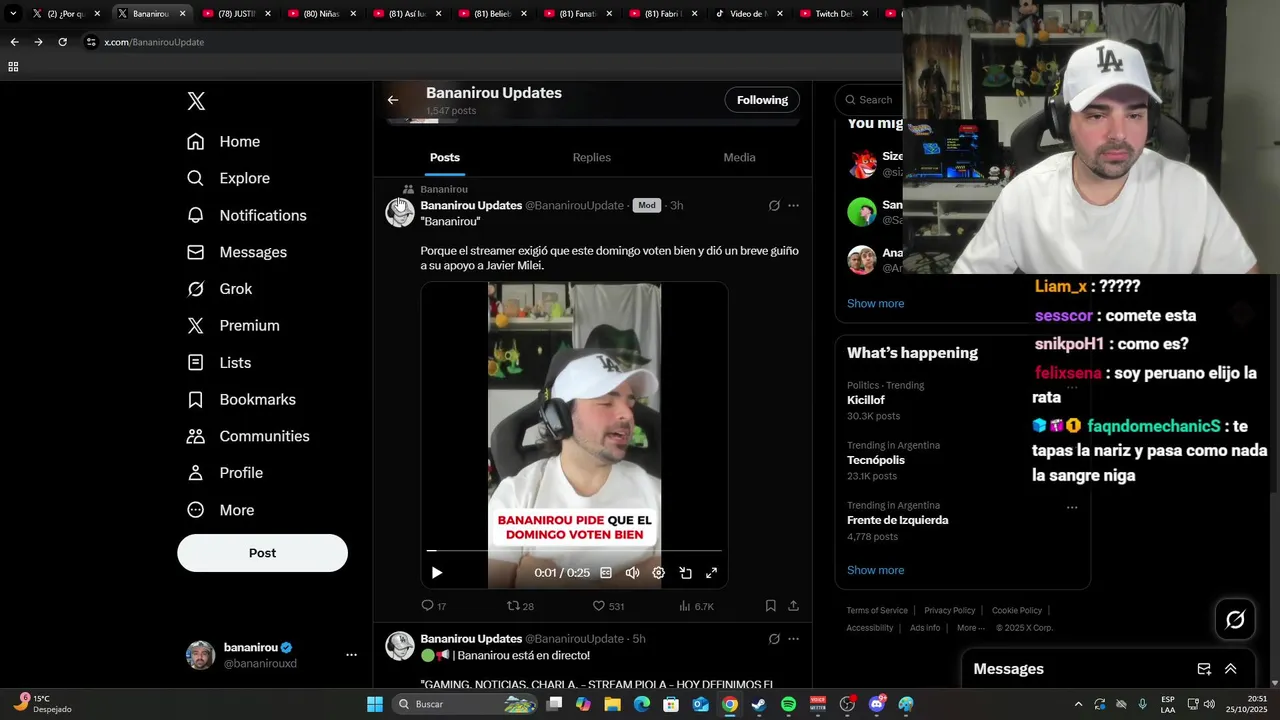Click the Post button
Image resolution: width=1280 pixels, height=720 pixels.
click(262, 553)
